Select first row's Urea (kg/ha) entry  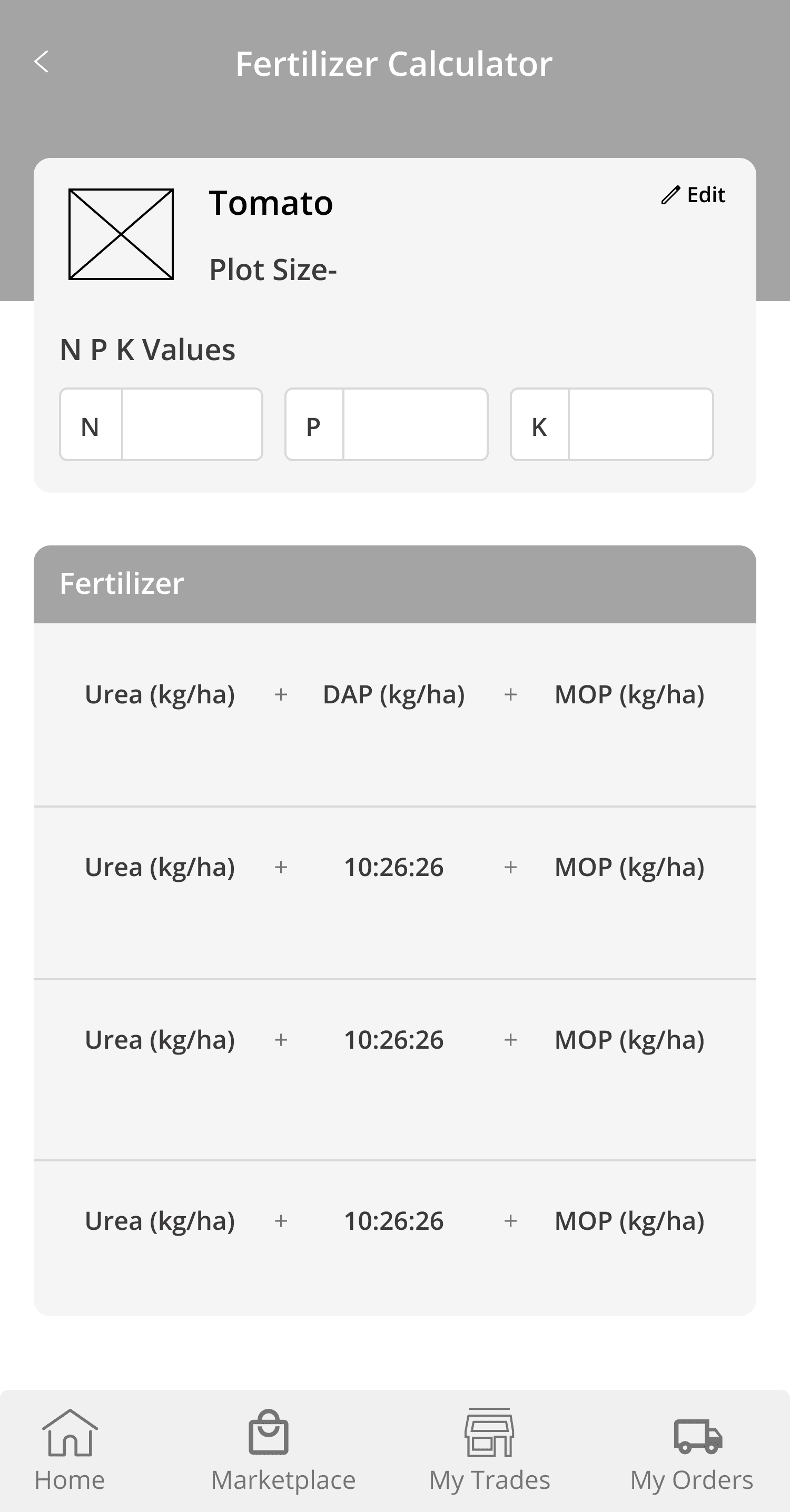click(160, 695)
